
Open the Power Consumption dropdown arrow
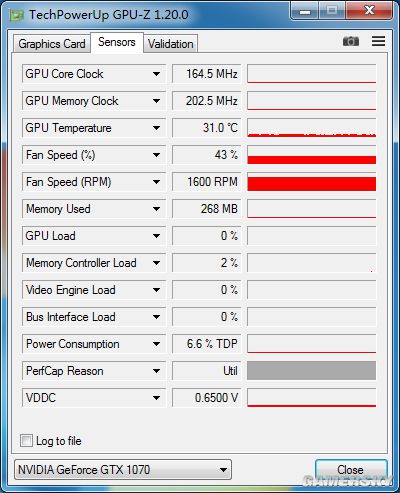pos(156,344)
